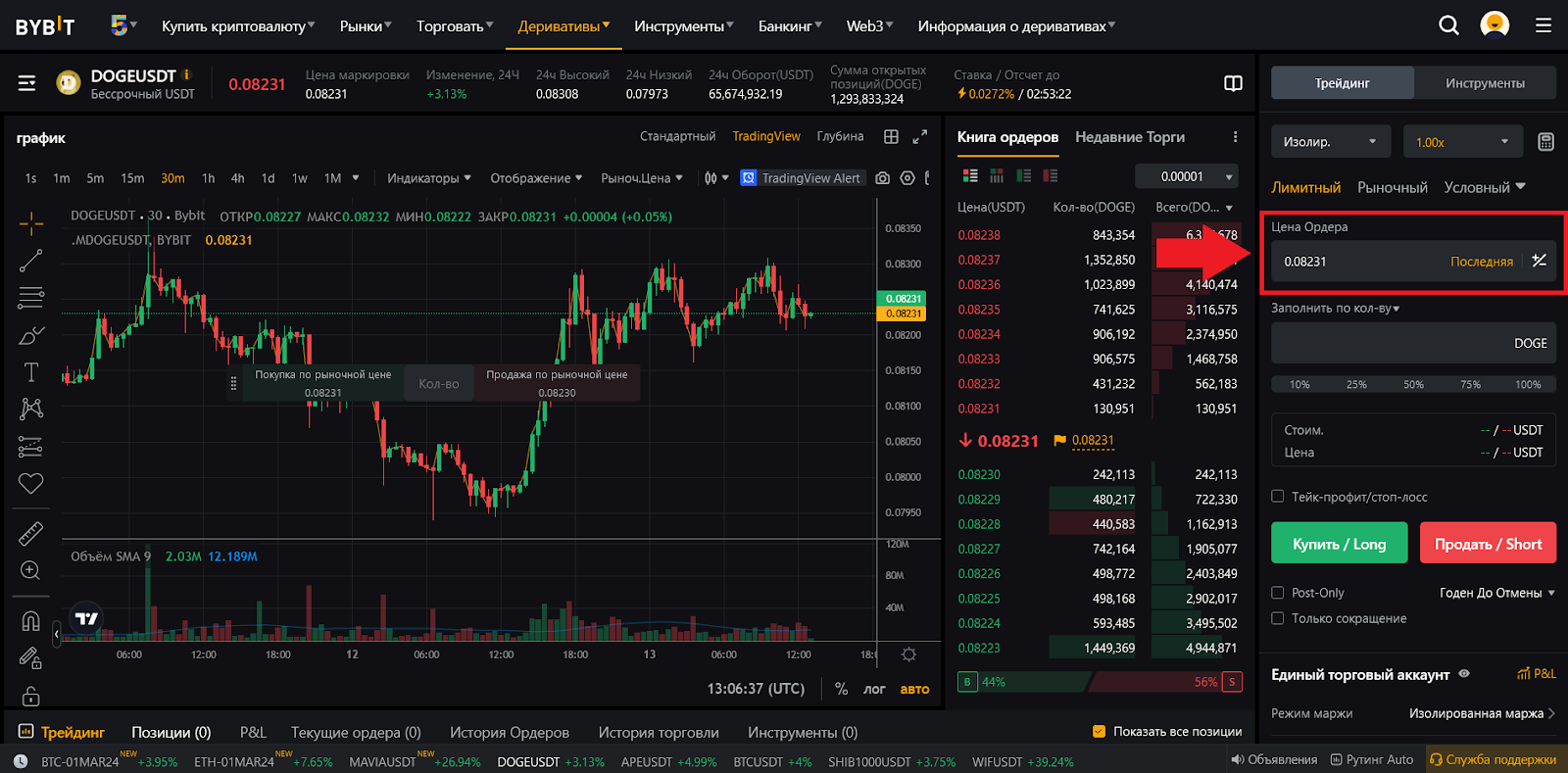The height and width of the screenshot is (773, 1568).
Task: Open the 0.00001 price grouping dropdown
Action: point(1187,176)
